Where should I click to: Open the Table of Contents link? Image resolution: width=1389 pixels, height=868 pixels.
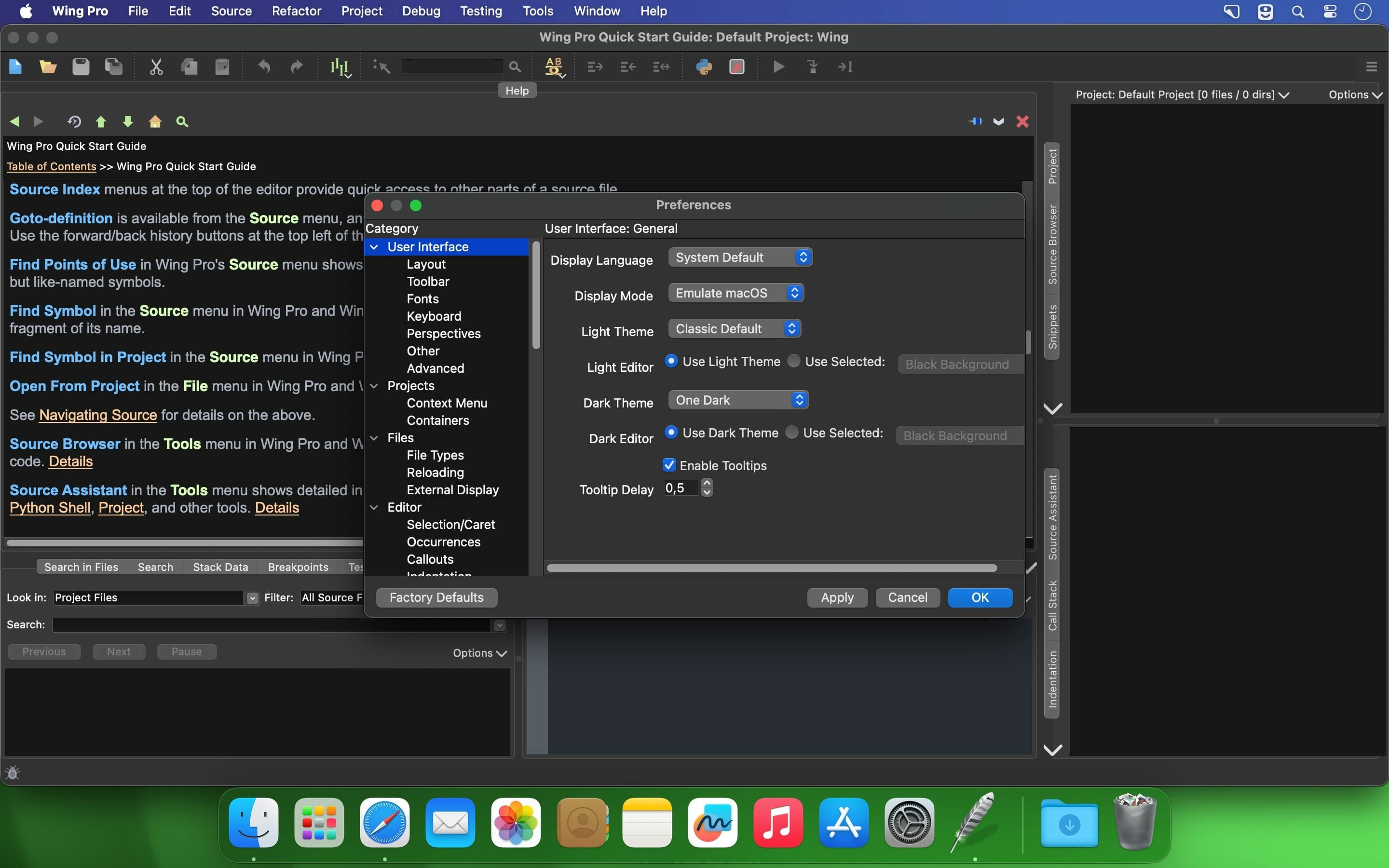point(52,166)
